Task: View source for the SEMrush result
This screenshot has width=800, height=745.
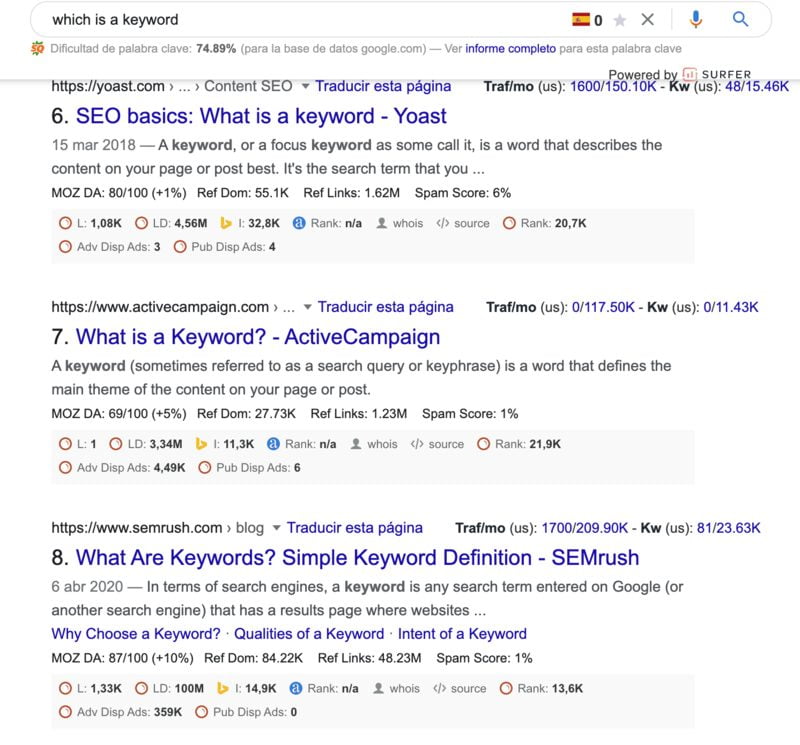Action: click(460, 688)
